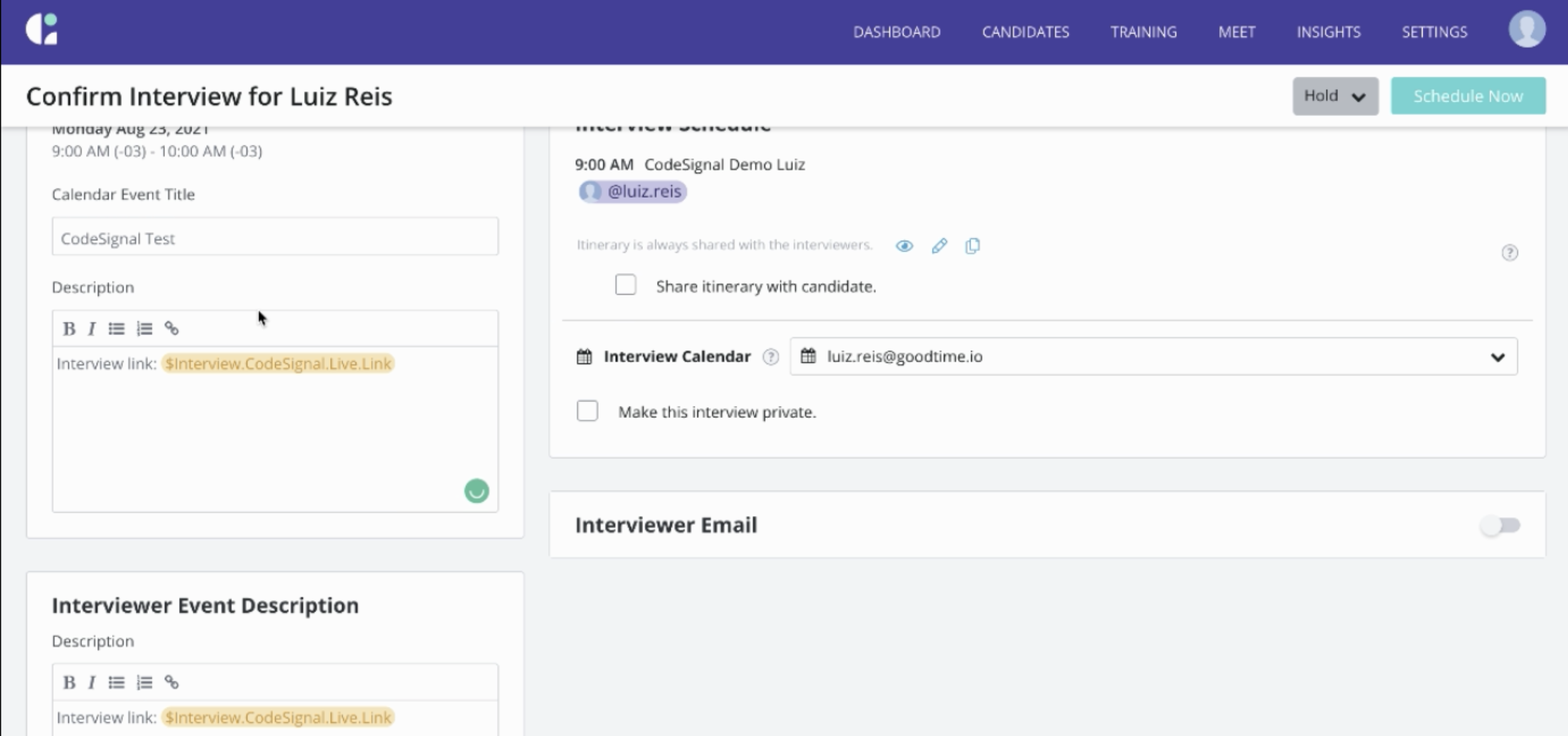Copy the itinerary using the copy icon
Viewport: 1568px width, 736px height.
point(972,245)
